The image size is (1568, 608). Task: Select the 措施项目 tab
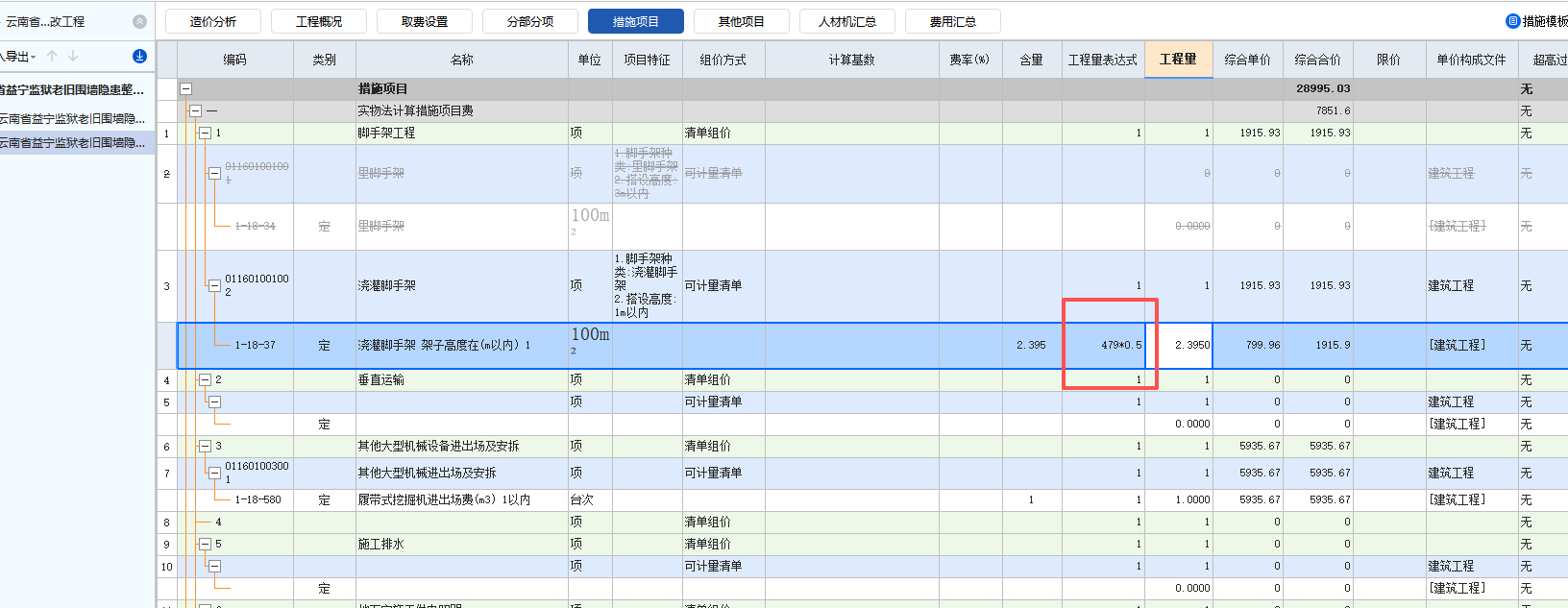(636, 21)
